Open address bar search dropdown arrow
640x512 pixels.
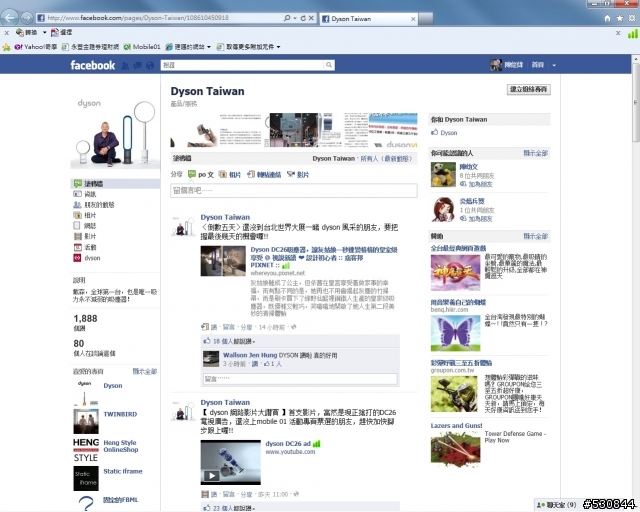[295, 18]
